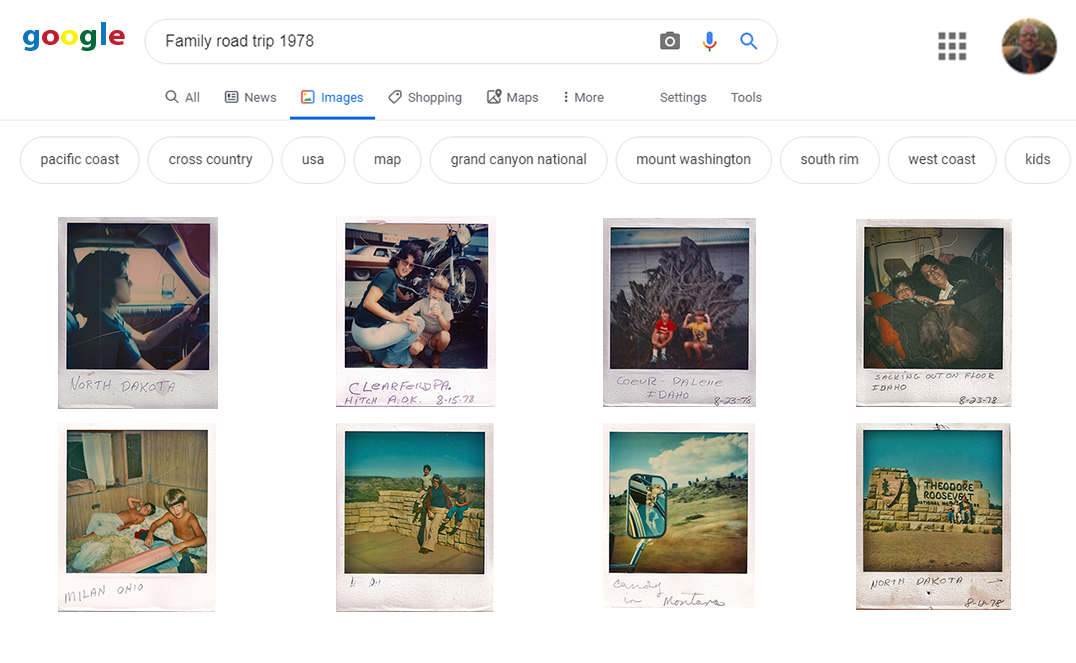Screen dimensions: 1076x663
Task: Open the Shopping tab
Action: coord(425,97)
